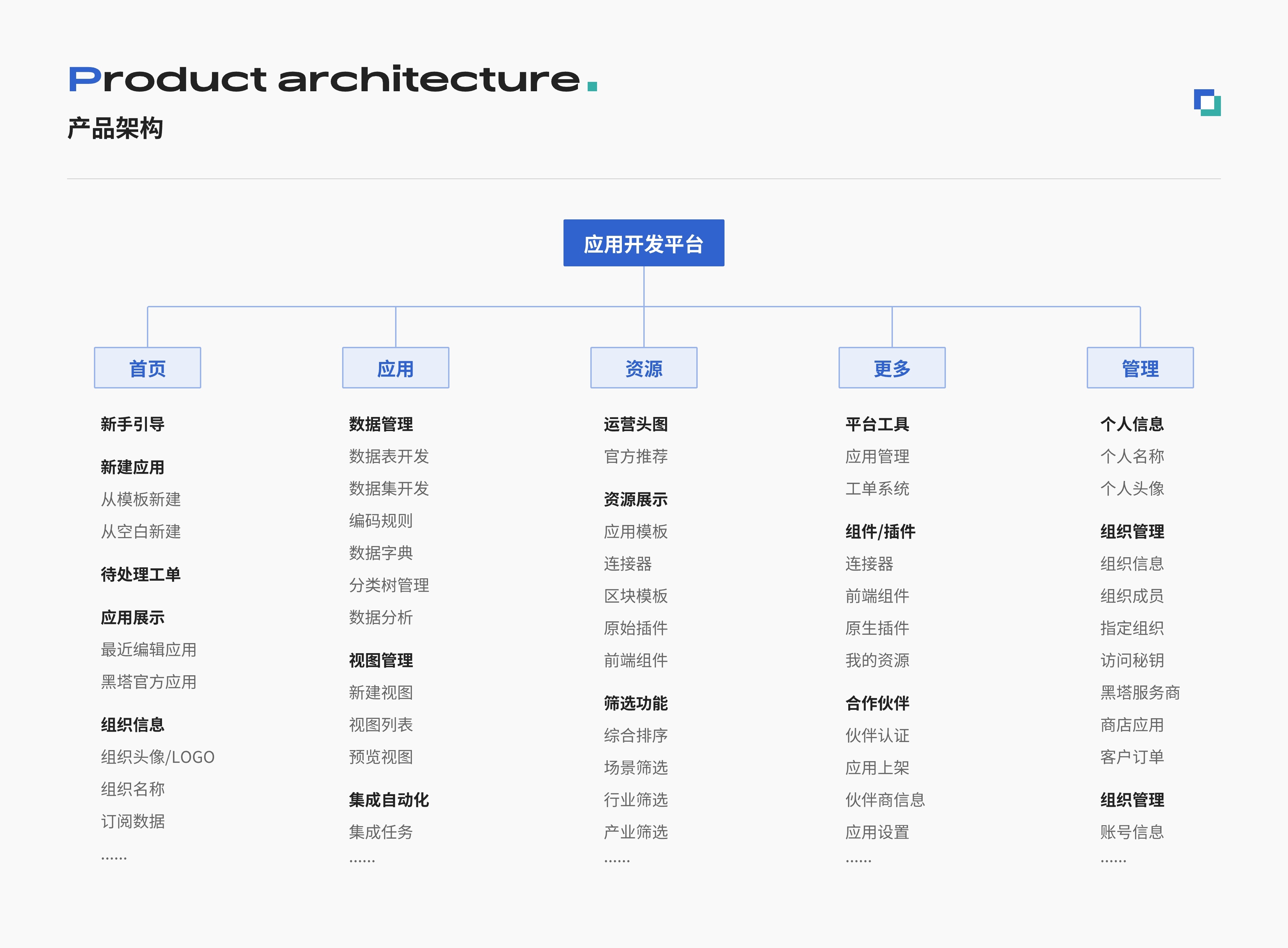This screenshot has width=1288, height=948.
Task: Click the teal dot after the title
Action: click(592, 87)
